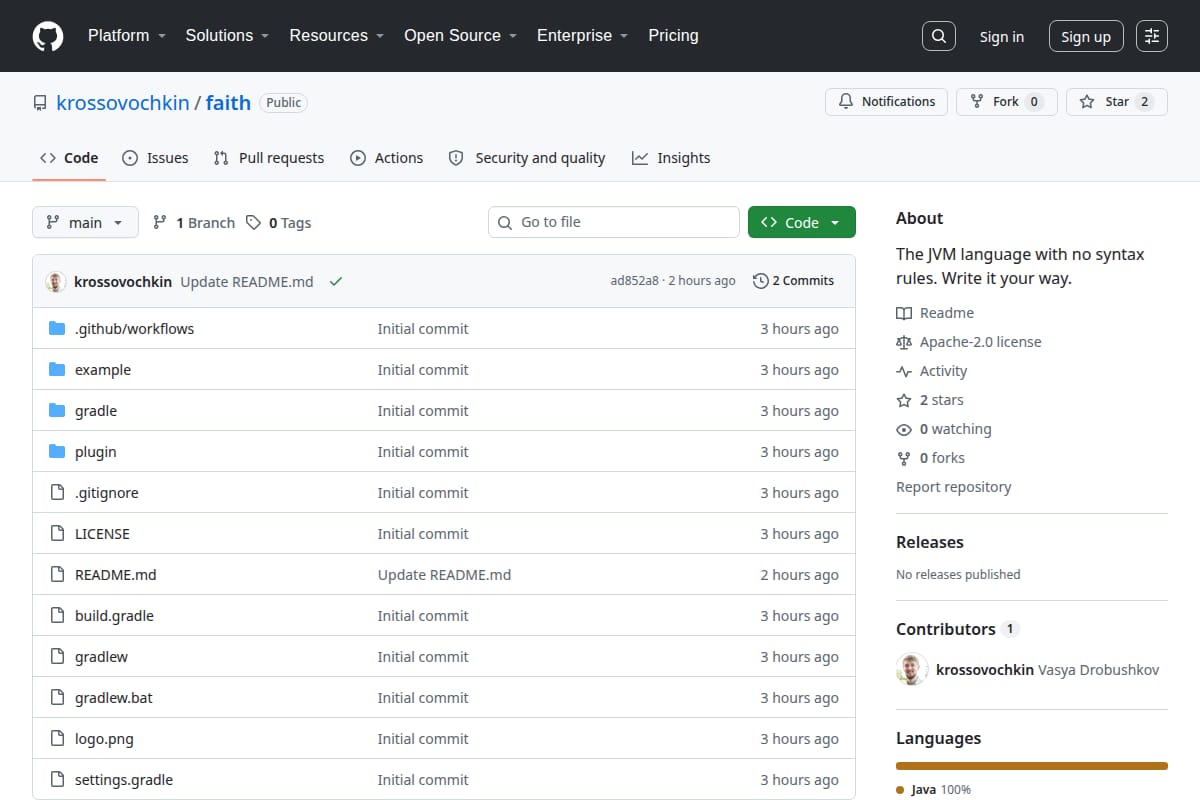Click folder icon of example row
Viewport: 1200px width, 800px height.
57,370
